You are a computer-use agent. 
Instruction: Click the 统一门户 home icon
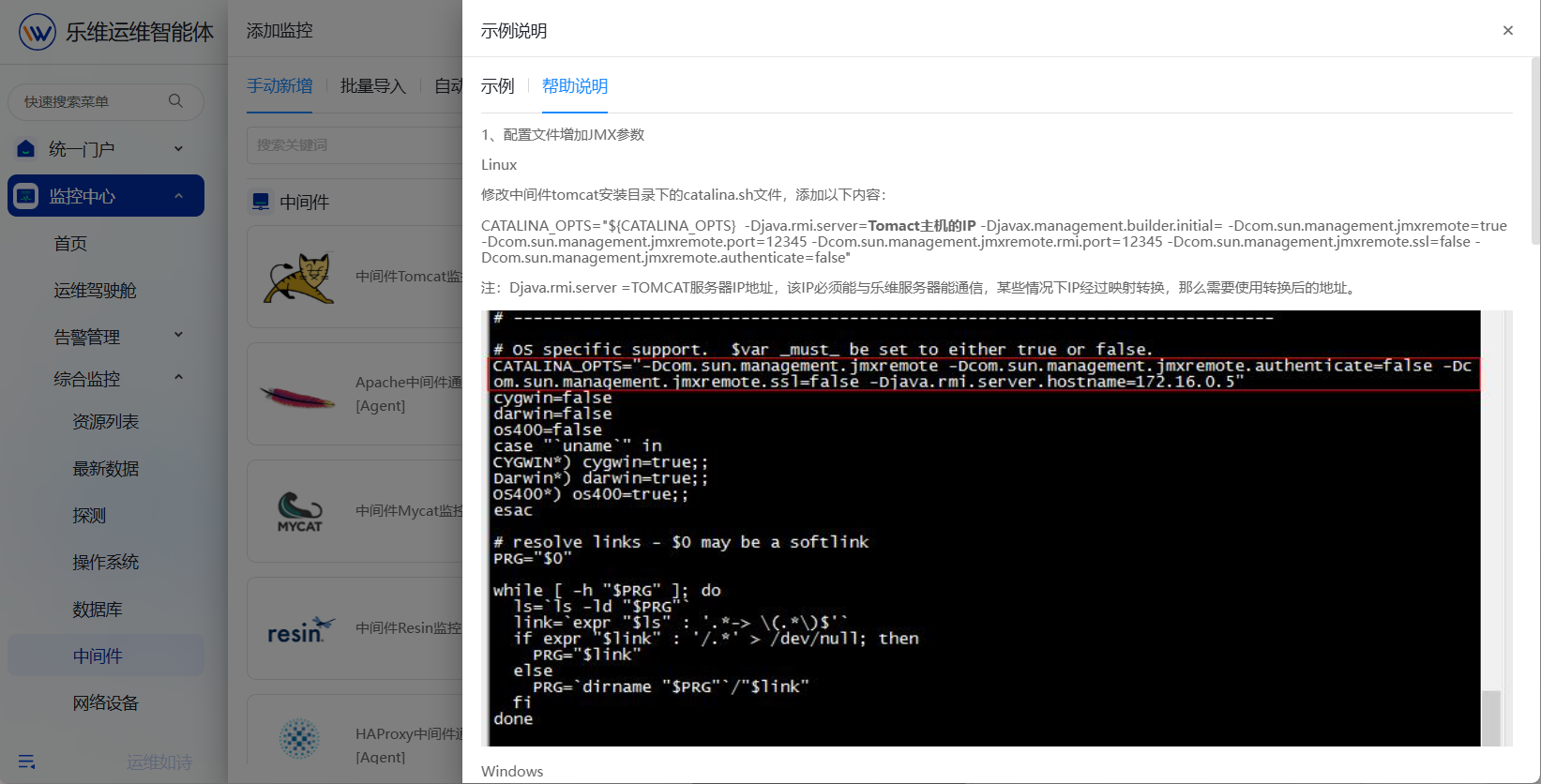point(26,149)
